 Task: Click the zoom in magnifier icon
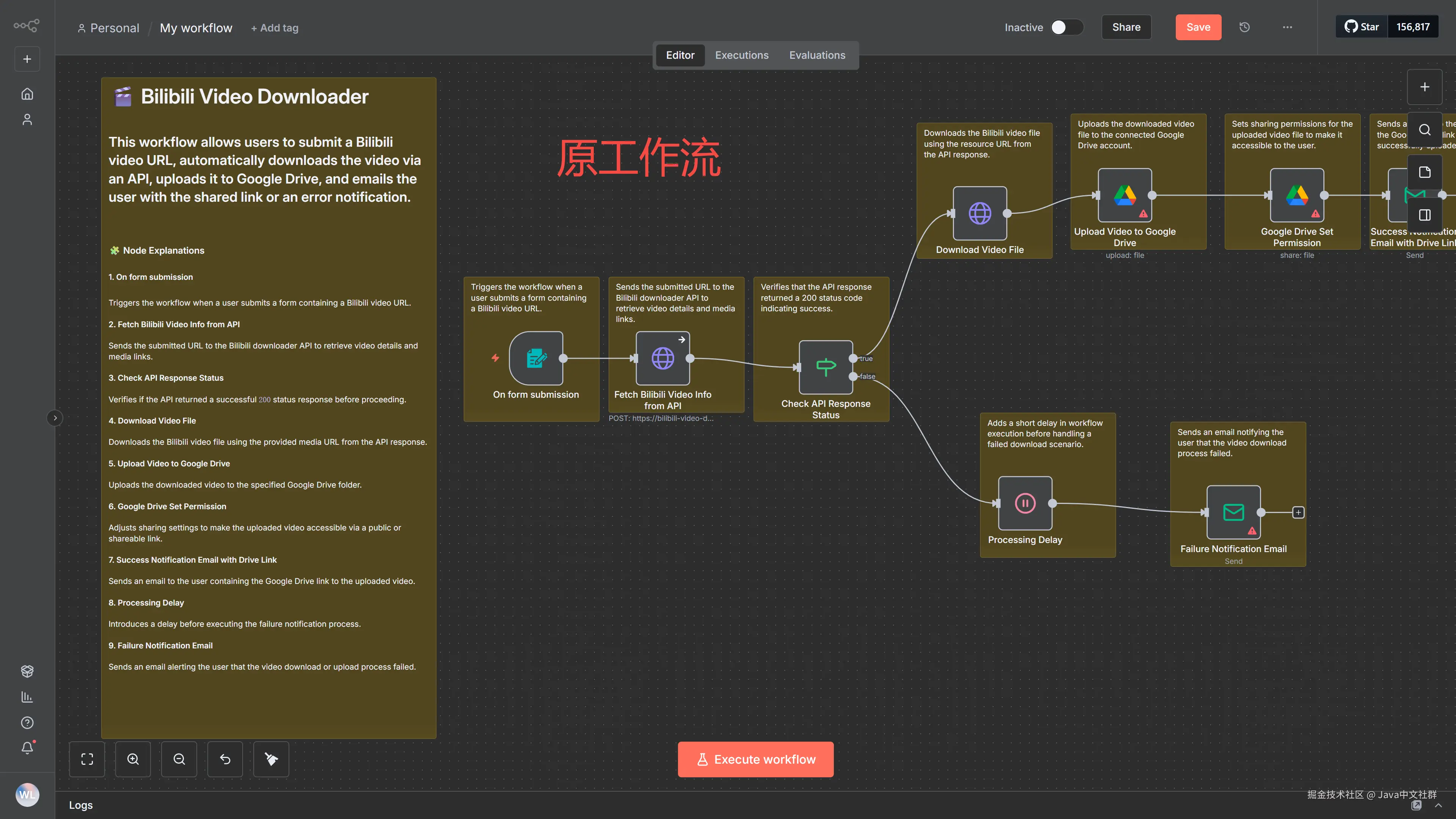coord(133,759)
